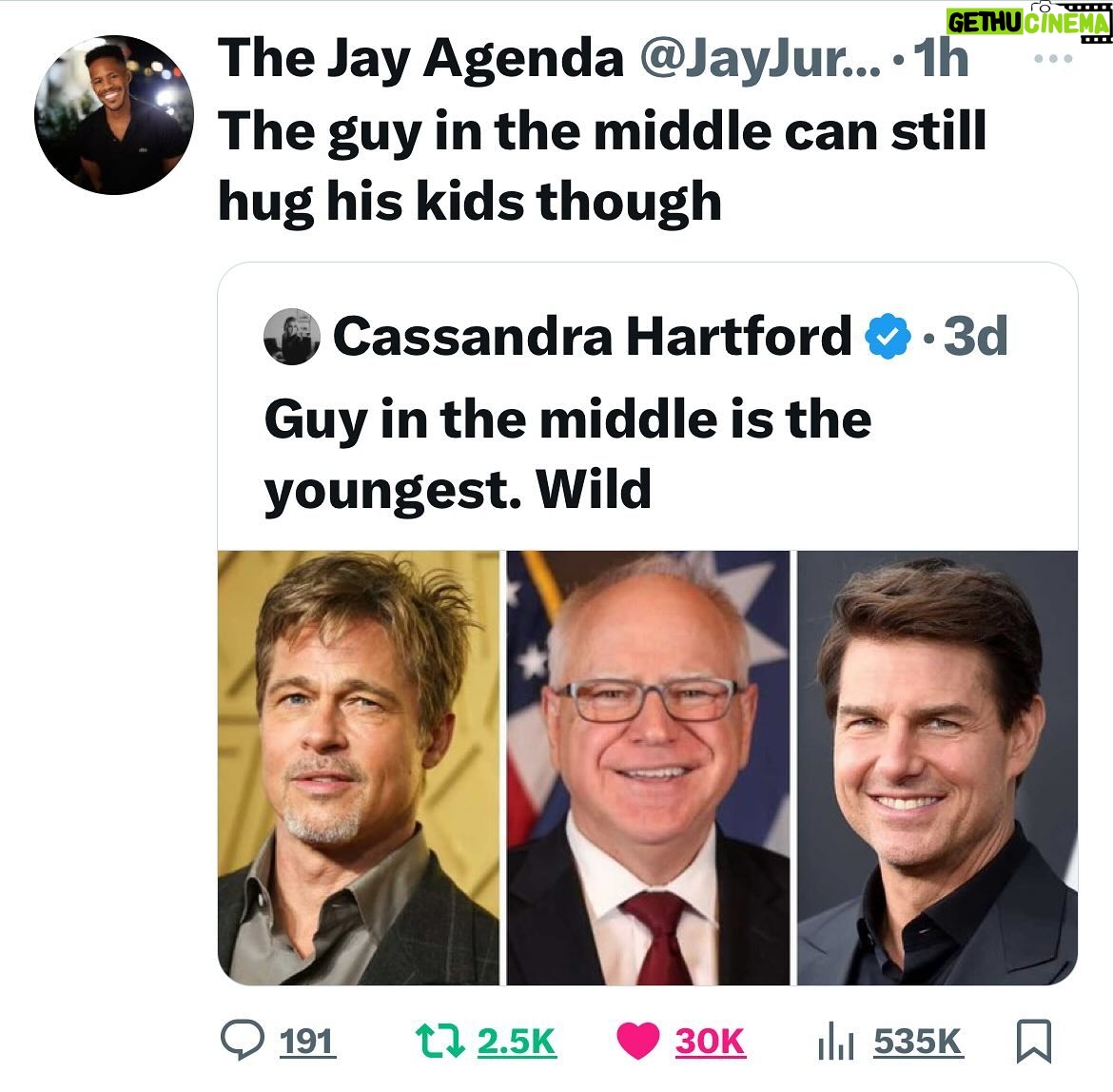Viewport: 1113px width, 1092px height.
Task: Bookmark this post with the bookmark icon
Action: (1033, 1041)
